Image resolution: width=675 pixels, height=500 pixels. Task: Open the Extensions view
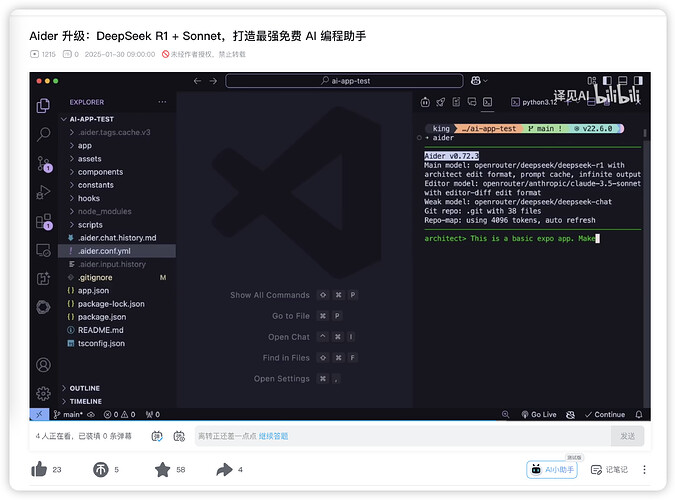click(x=44, y=221)
